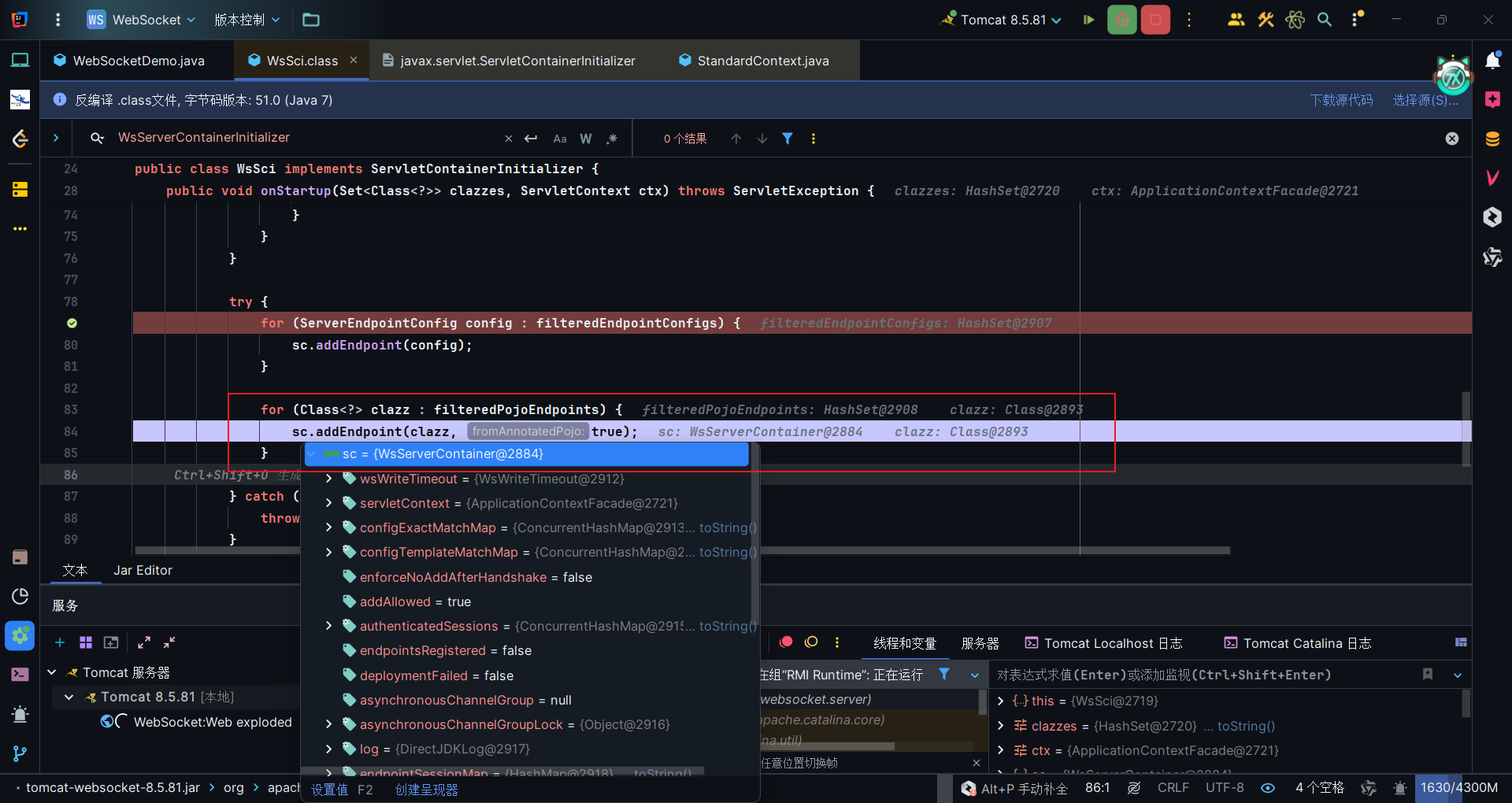Viewport: 1512px width, 803px height.
Task: Open the Terminal tool window icon
Action: point(20,675)
